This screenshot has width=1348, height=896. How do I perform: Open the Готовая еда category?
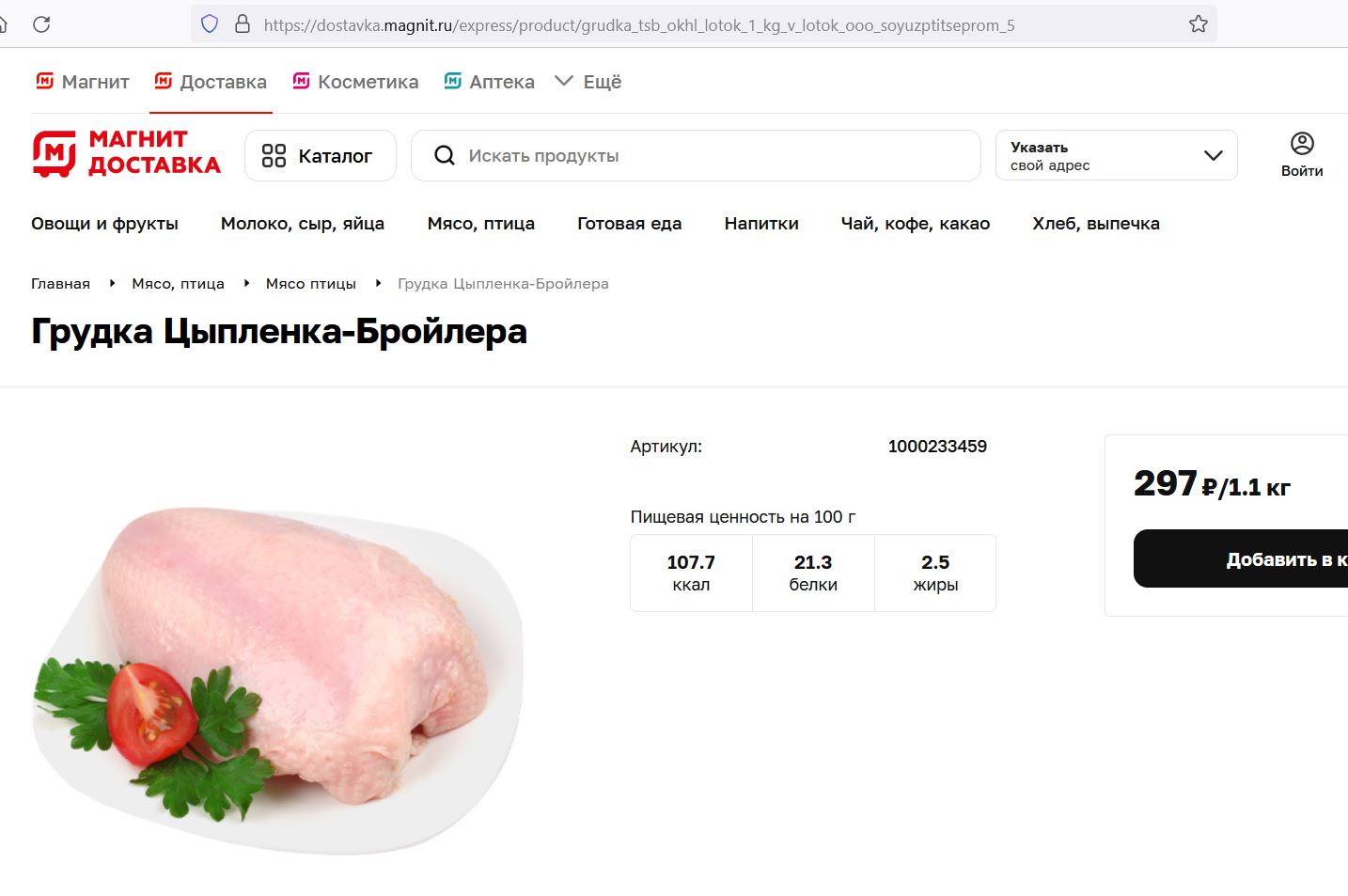coord(629,224)
